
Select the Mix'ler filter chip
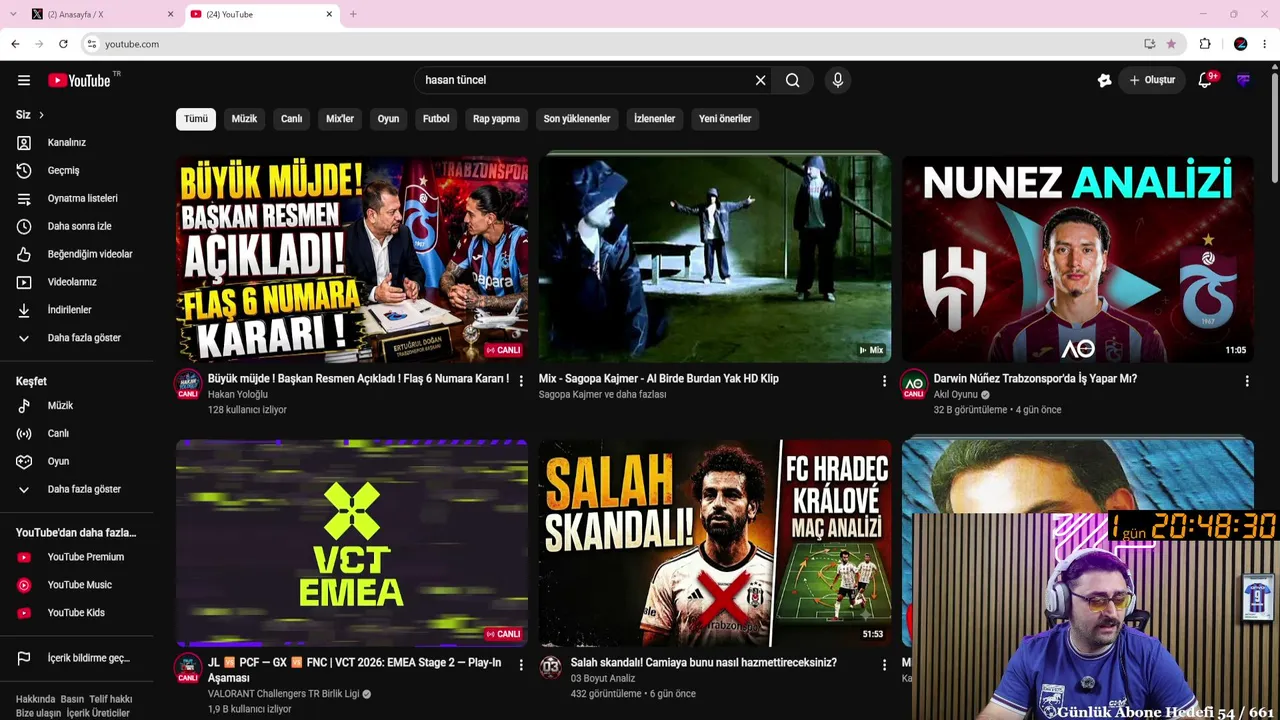[340, 119]
